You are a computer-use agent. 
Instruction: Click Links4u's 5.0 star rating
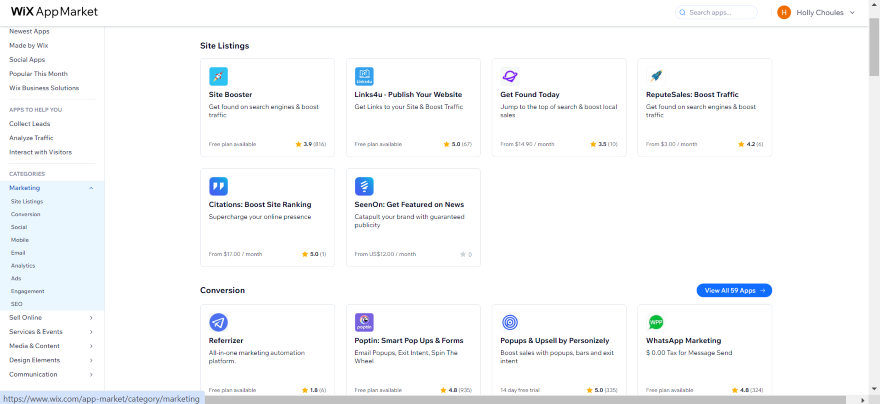(457, 144)
